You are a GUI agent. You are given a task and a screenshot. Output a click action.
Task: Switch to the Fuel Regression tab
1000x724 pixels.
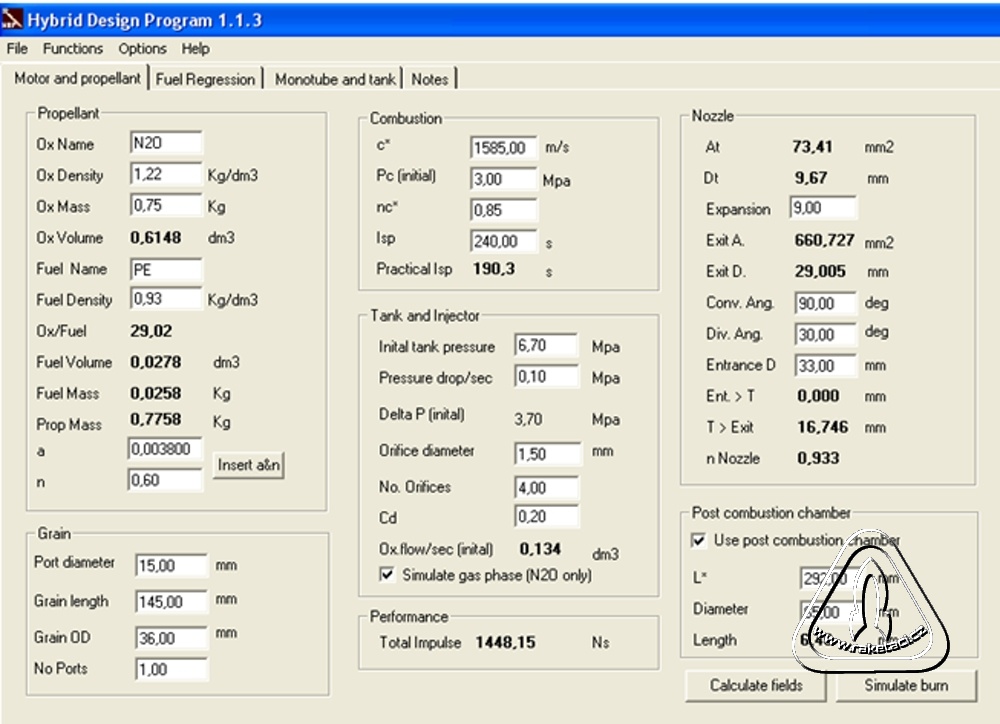205,79
